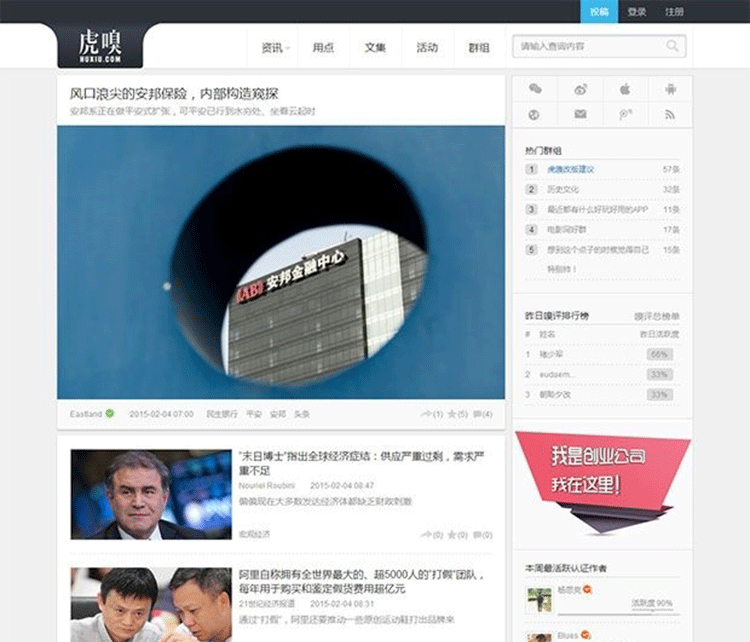Open the 资讯 dropdown in the navigation

tap(275, 47)
